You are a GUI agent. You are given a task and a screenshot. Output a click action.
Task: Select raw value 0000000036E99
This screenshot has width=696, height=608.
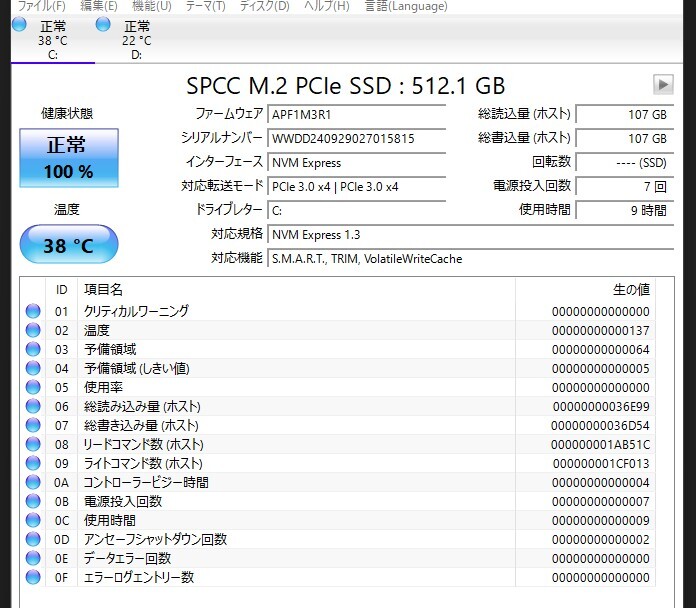(x=601, y=407)
